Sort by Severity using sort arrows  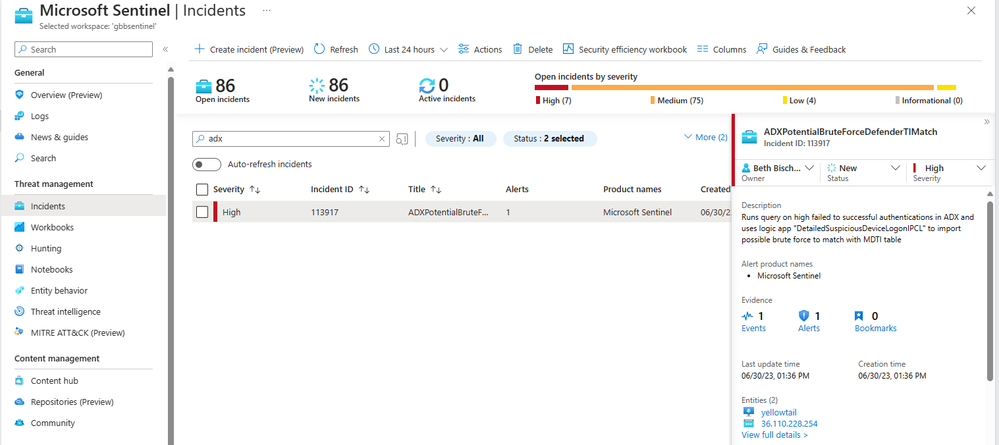tap(255, 189)
